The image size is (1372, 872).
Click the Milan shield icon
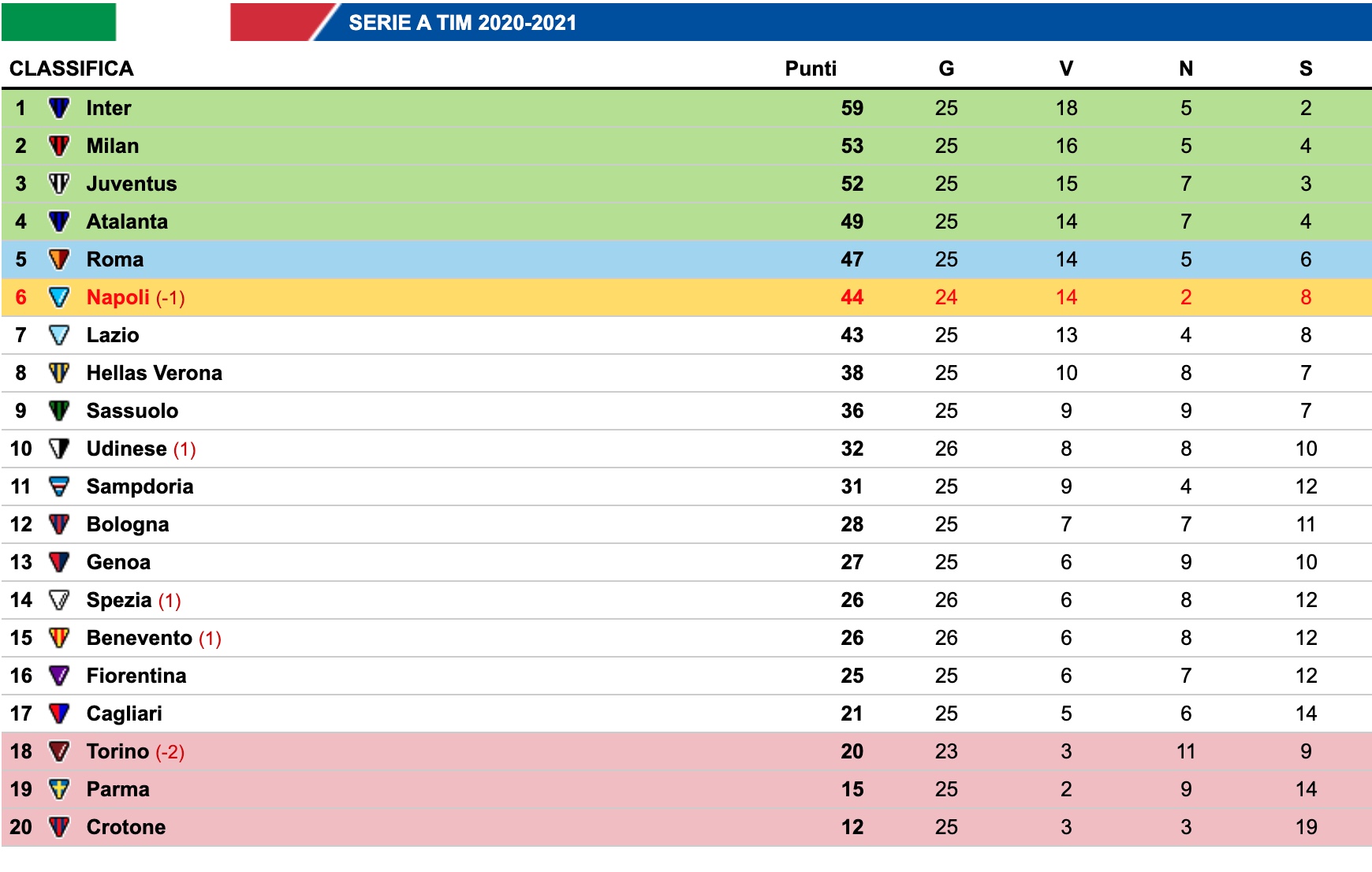click(x=59, y=146)
